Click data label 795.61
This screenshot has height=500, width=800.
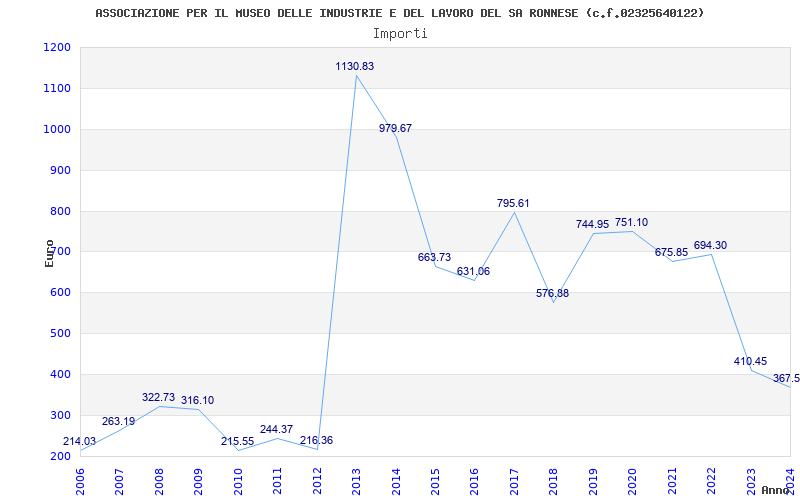tap(513, 204)
